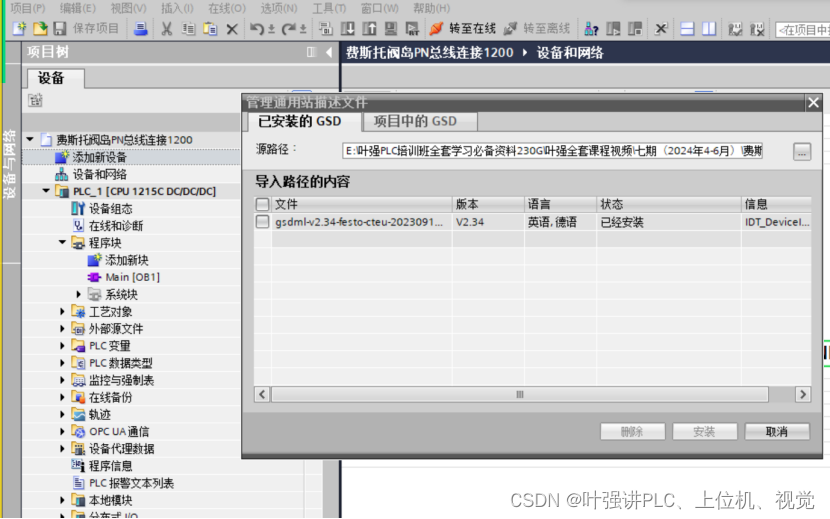
Task: Click the delete X icon in the toolbar
Action: pyautogui.click(x=232, y=29)
